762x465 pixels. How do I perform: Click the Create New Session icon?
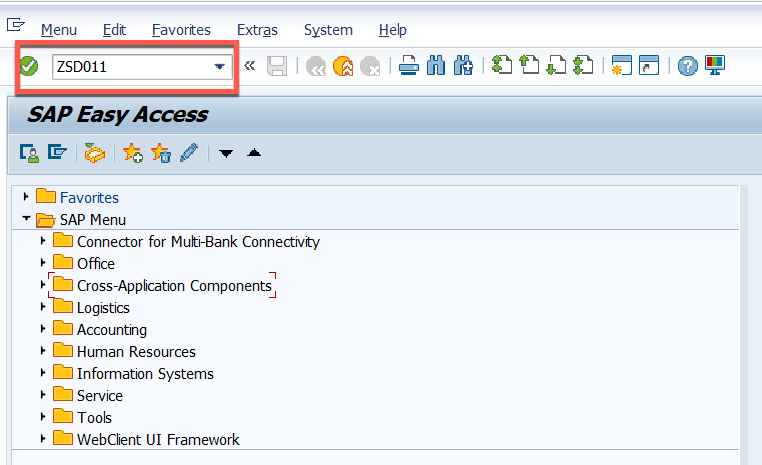(x=622, y=67)
